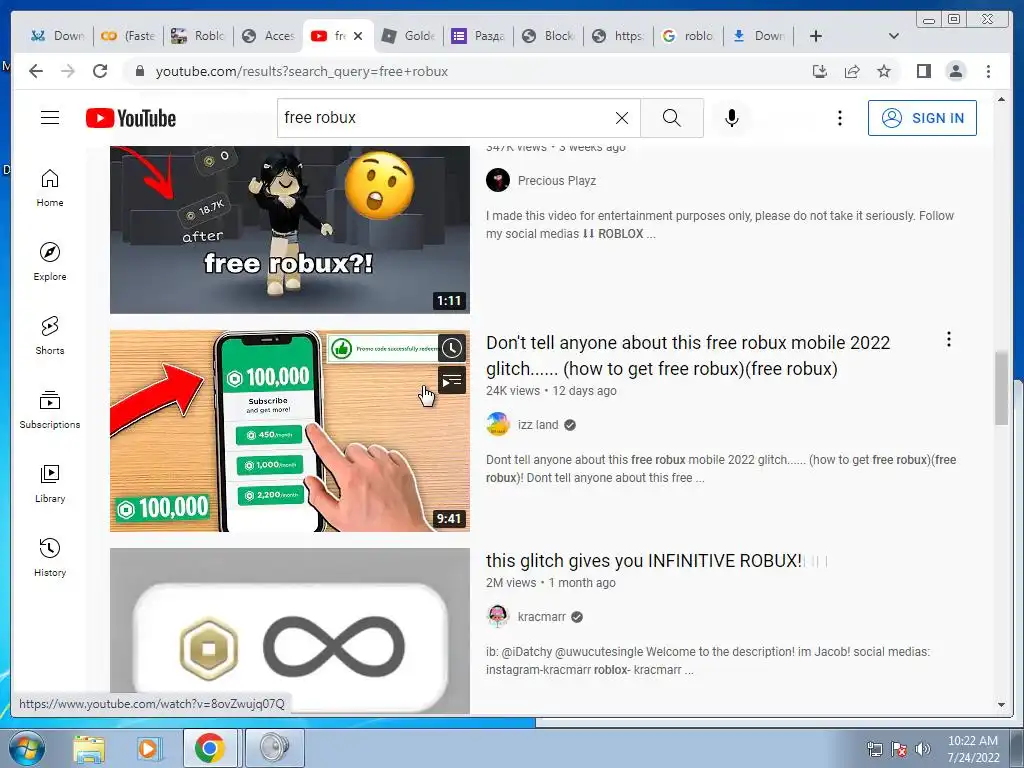This screenshot has width=1024, height=768.
Task: Add the izz land video to queue
Action: 451,381
